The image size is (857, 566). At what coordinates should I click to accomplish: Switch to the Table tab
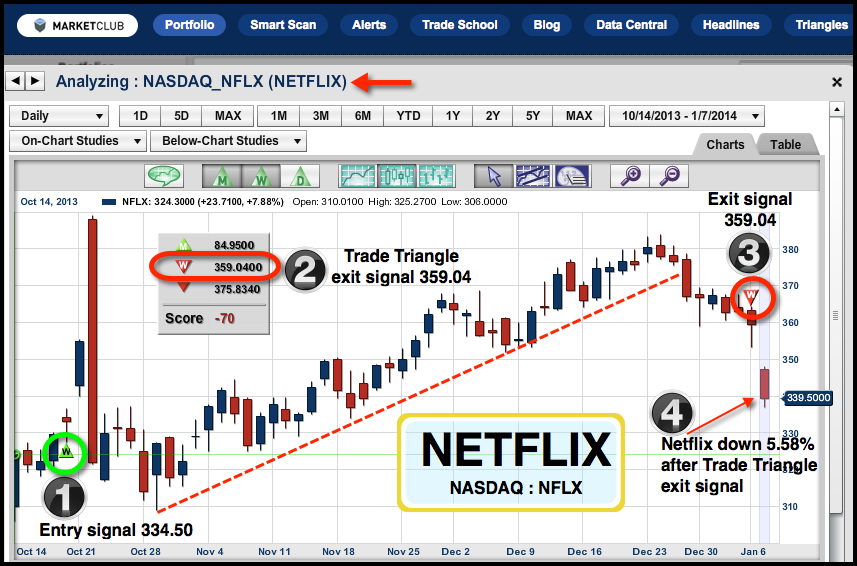(x=785, y=144)
